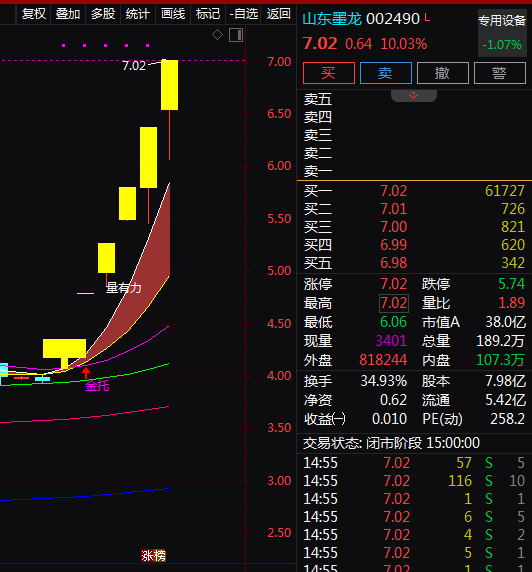532x572 pixels.
Task: Click the 涨停 limit-up price 7.02
Action: (x=393, y=284)
